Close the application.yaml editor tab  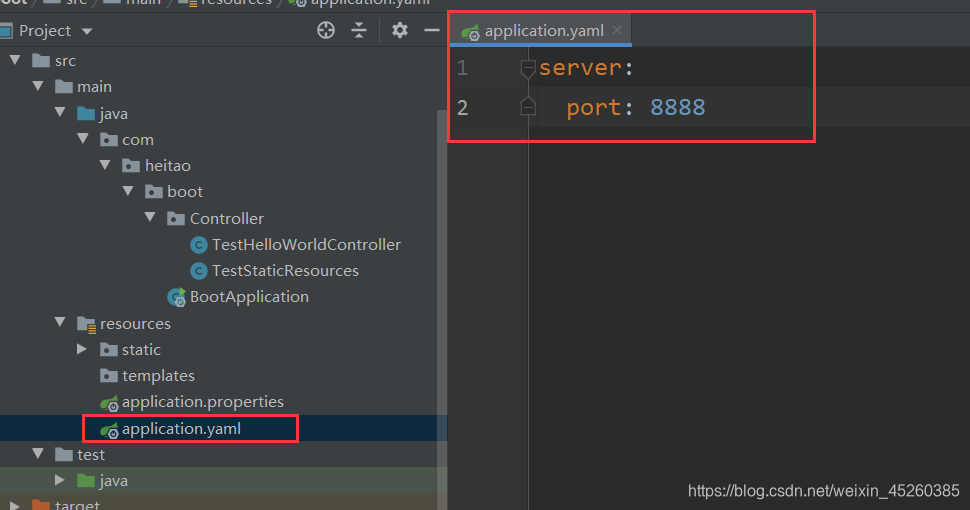(617, 30)
